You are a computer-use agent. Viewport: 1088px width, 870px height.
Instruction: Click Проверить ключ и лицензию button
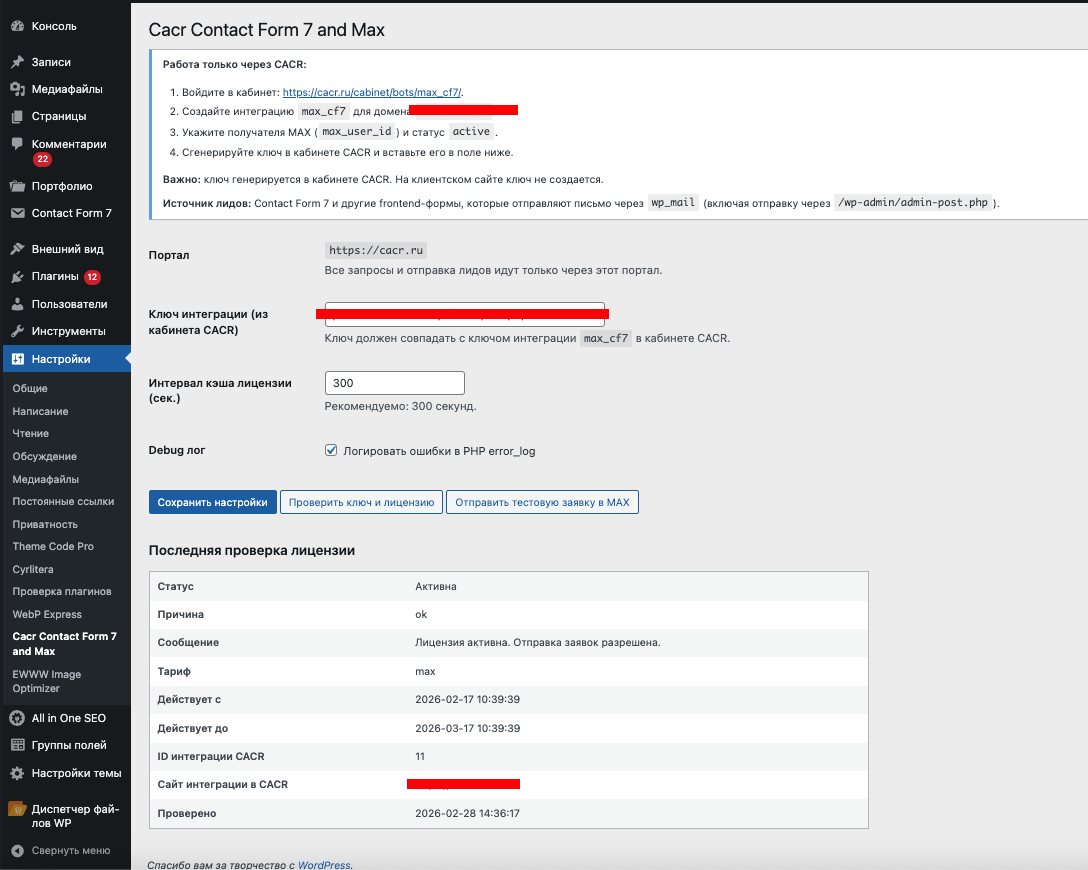[362, 502]
